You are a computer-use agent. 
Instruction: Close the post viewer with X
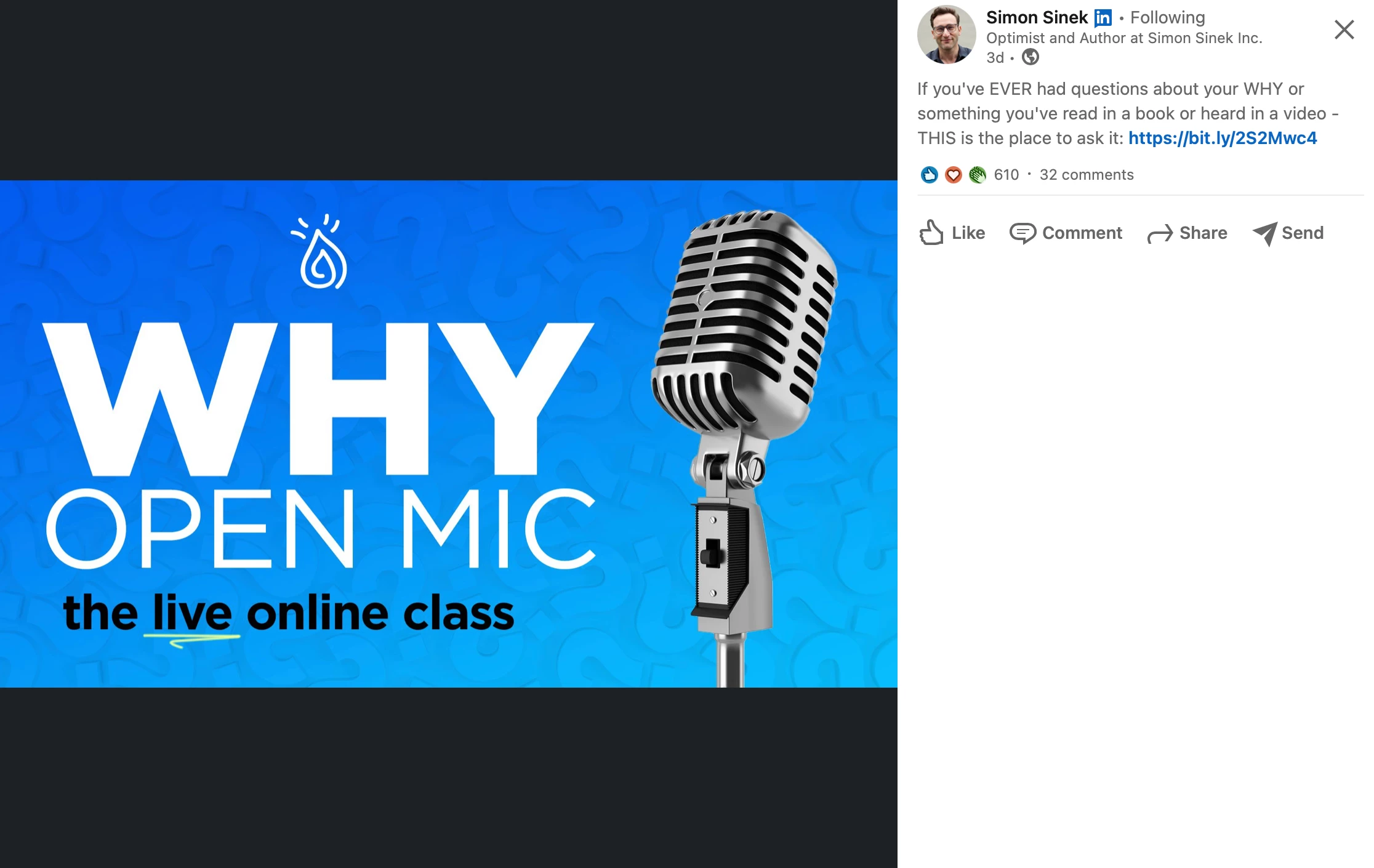click(1344, 30)
